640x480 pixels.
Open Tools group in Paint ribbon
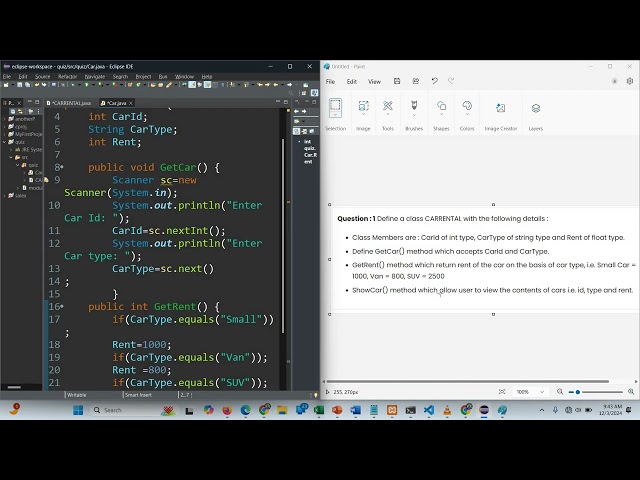click(388, 109)
